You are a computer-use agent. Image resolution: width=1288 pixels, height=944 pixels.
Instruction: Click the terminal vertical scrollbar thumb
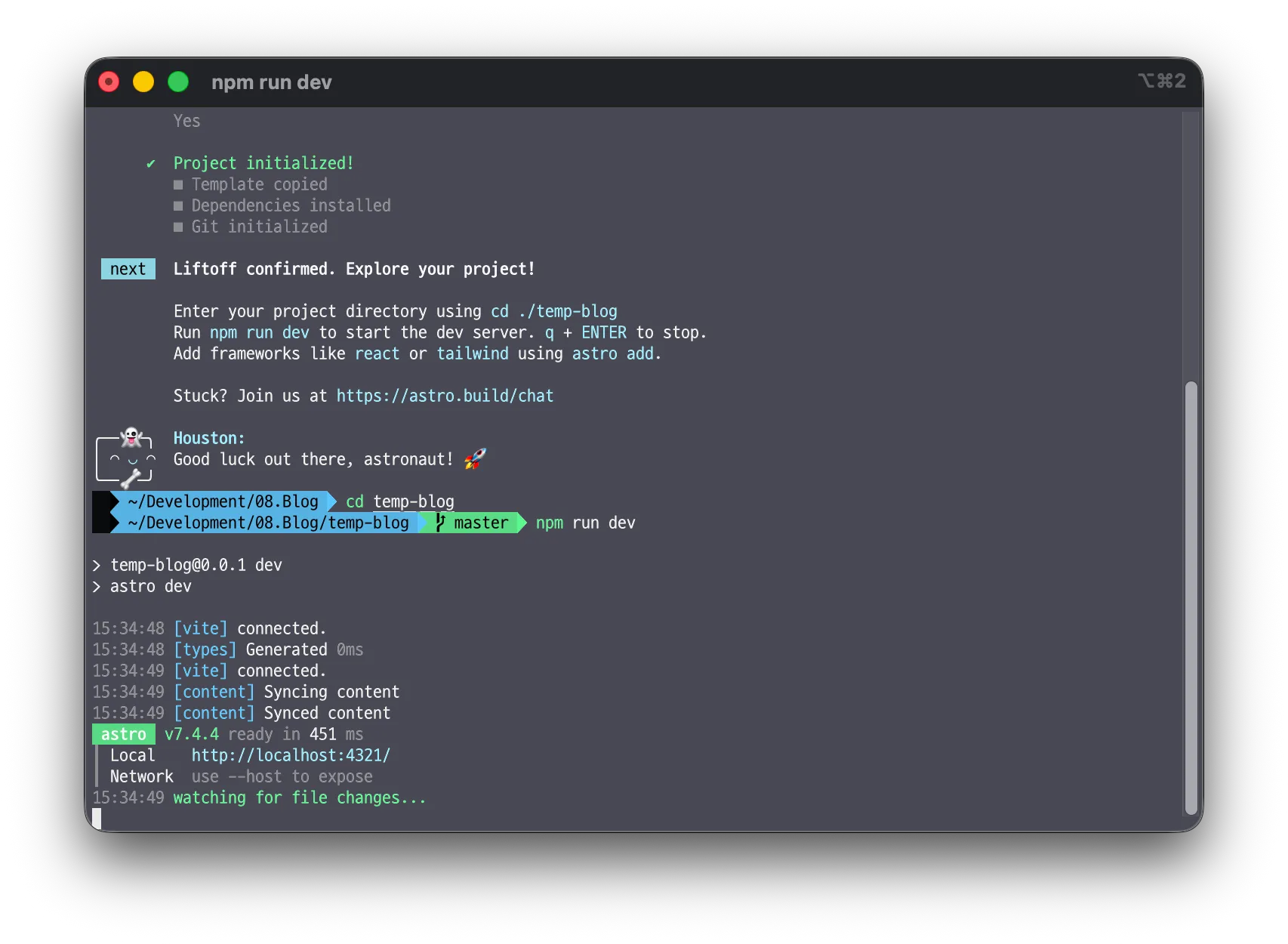1191,597
